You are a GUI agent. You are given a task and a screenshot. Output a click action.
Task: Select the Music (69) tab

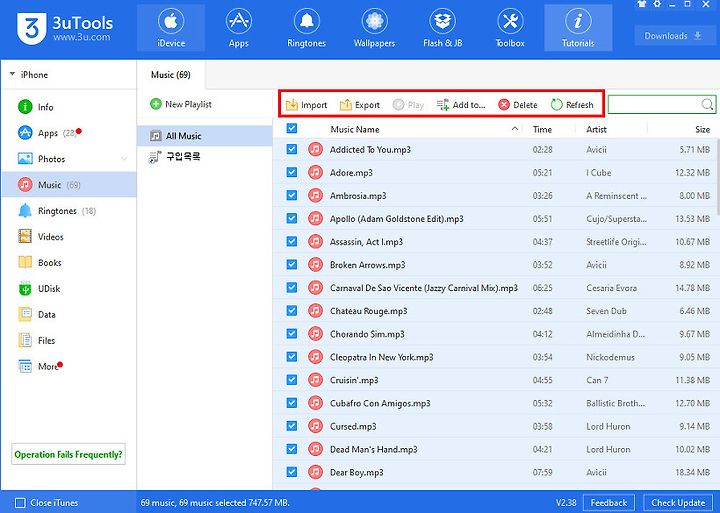click(x=171, y=74)
